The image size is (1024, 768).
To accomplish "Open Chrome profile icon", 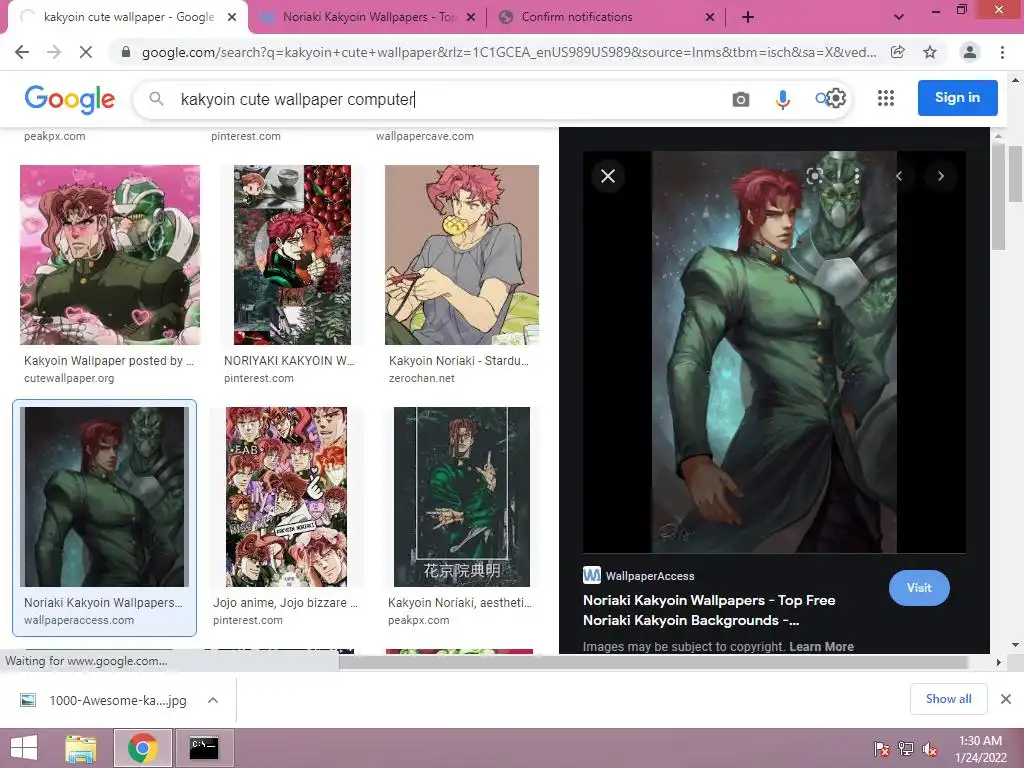I will [970, 52].
